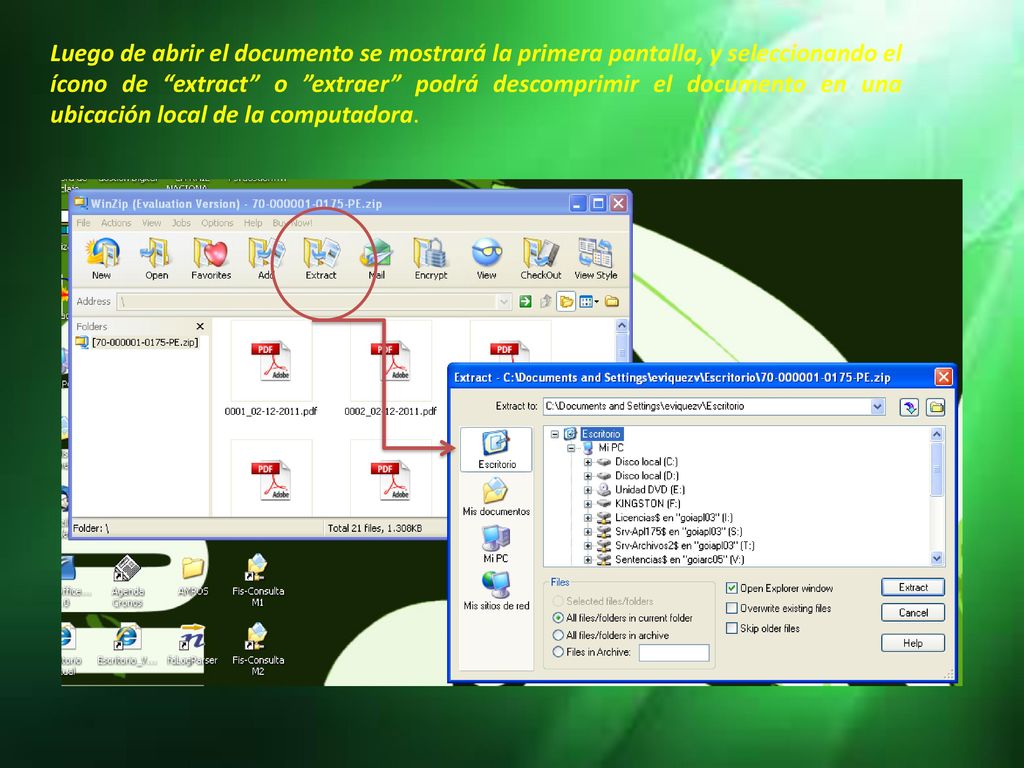
Task: Click the Add icon in WinZip toolbar
Action: coord(266,259)
